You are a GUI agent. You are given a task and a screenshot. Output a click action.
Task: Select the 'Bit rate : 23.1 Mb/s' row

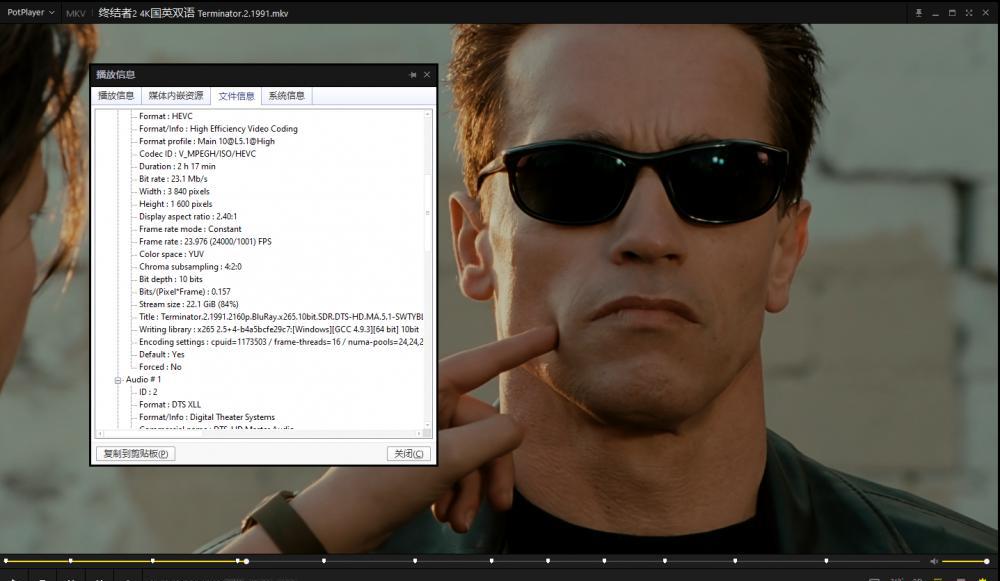click(x=173, y=179)
